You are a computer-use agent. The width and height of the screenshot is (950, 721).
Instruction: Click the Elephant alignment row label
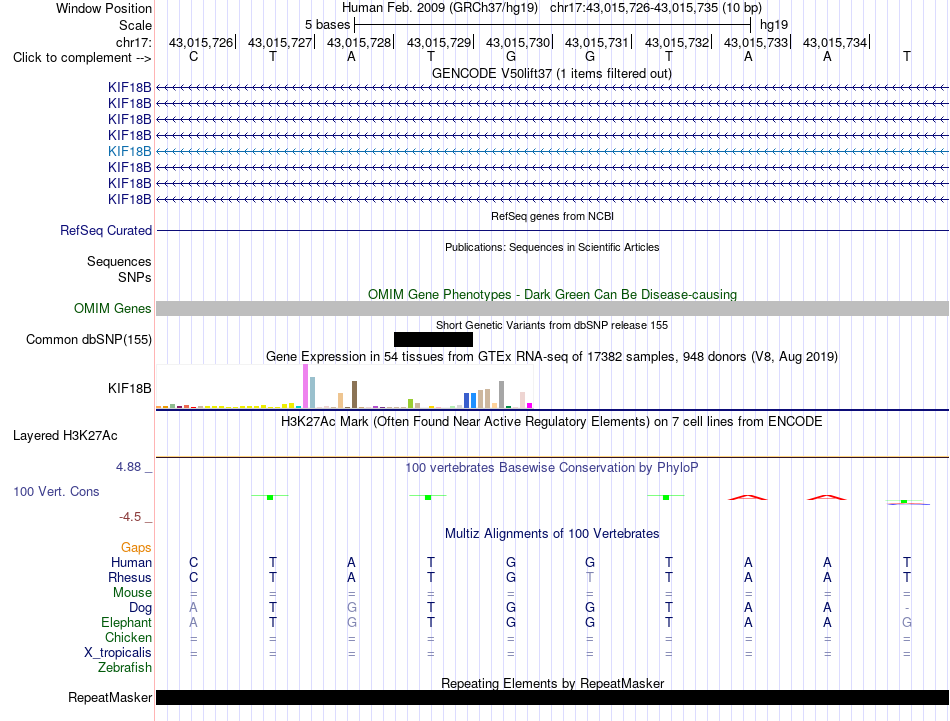(x=127, y=623)
